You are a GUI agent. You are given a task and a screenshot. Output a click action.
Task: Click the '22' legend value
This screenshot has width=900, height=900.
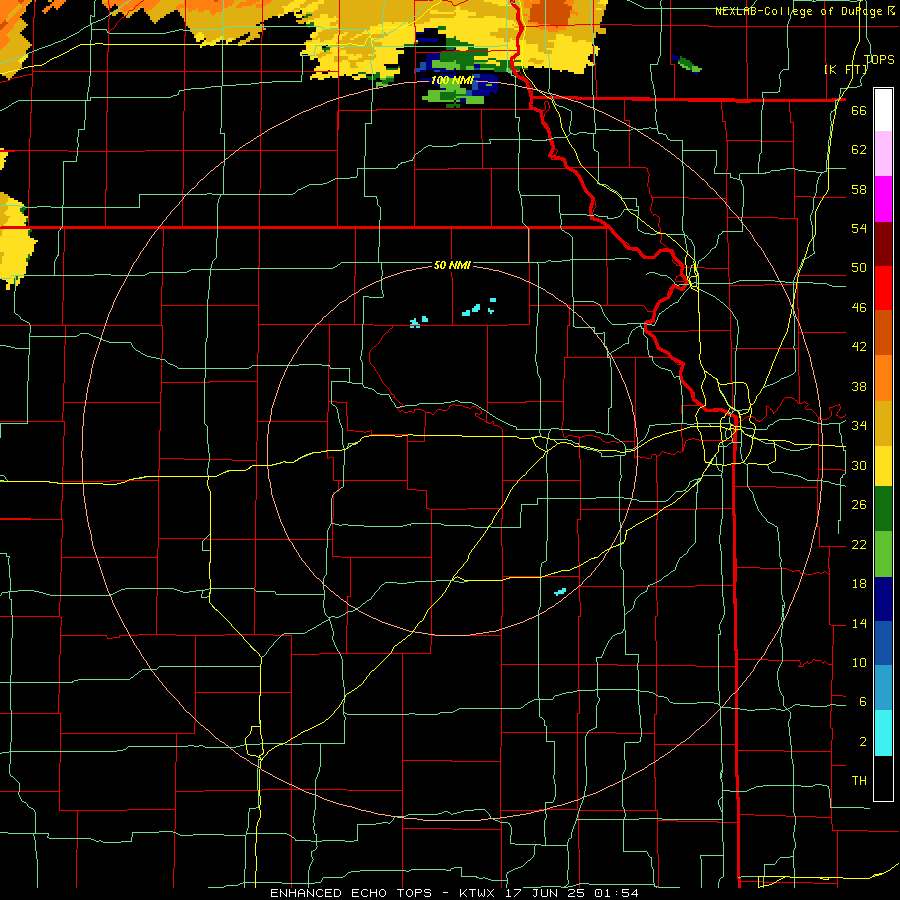tap(859, 544)
